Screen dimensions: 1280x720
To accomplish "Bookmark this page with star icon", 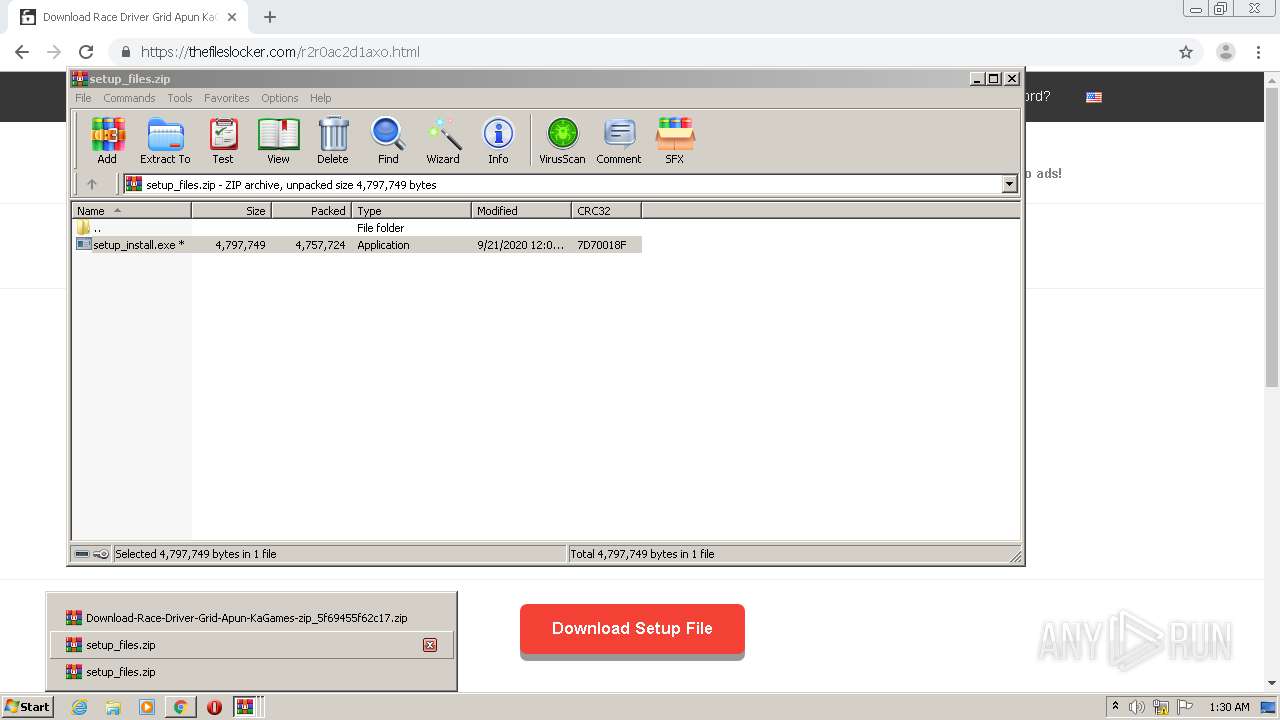I will click(1186, 52).
